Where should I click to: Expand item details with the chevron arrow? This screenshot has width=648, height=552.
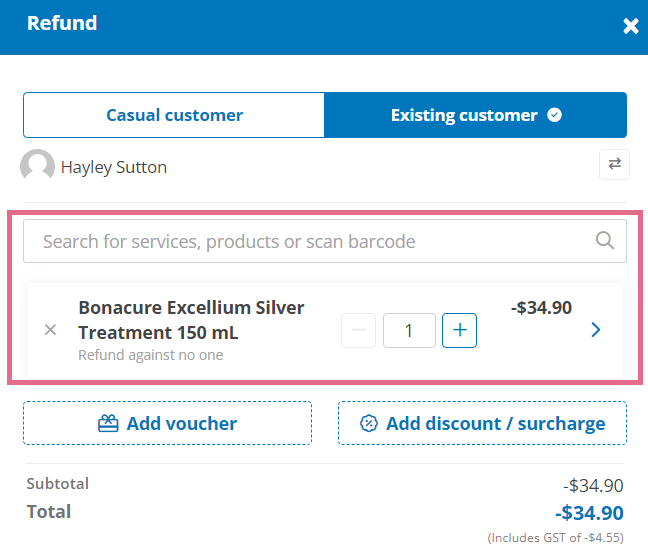click(596, 330)
